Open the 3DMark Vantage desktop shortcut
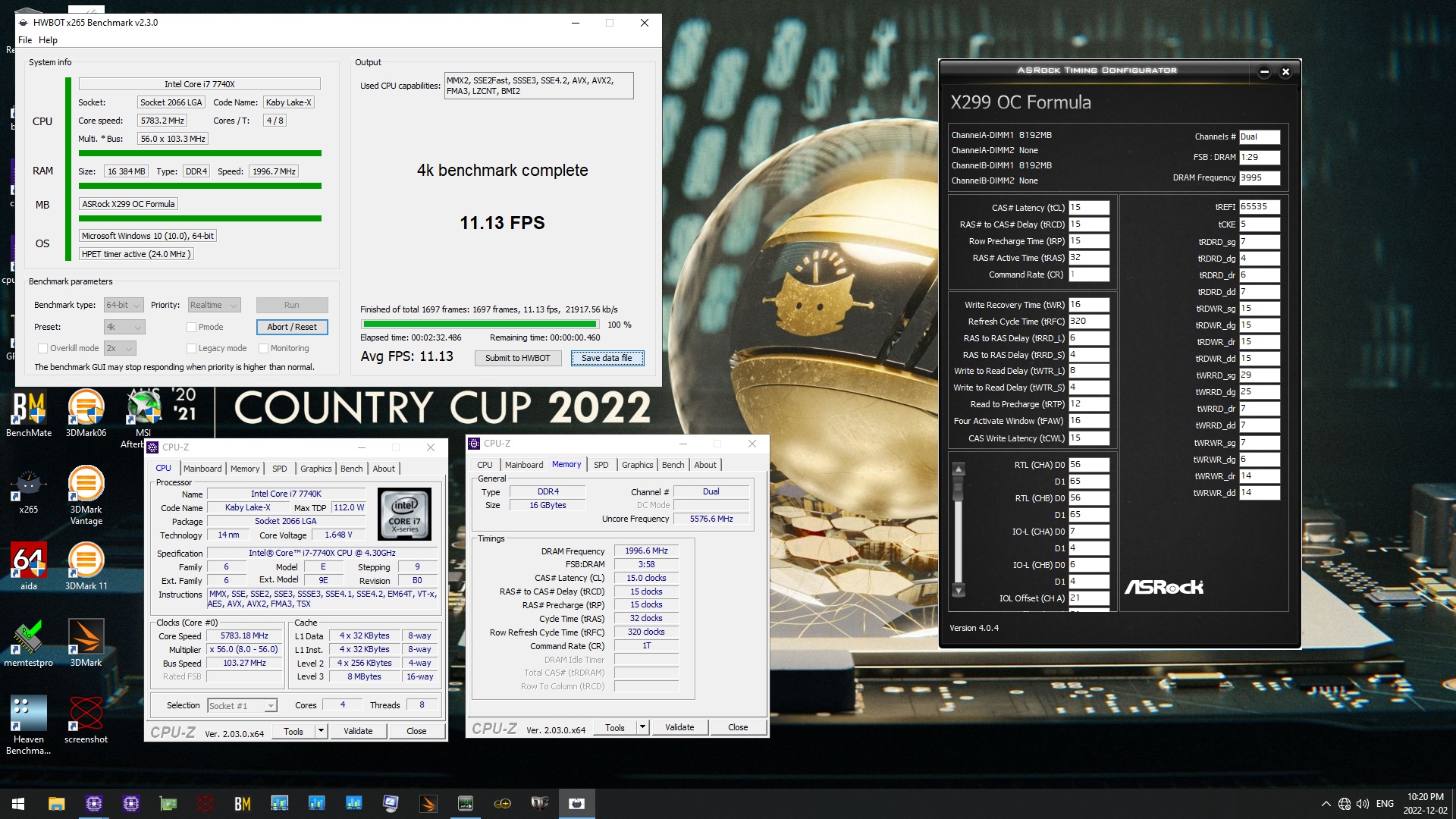The width and height of the screenshot is (1456, 819). coord(86,496)
